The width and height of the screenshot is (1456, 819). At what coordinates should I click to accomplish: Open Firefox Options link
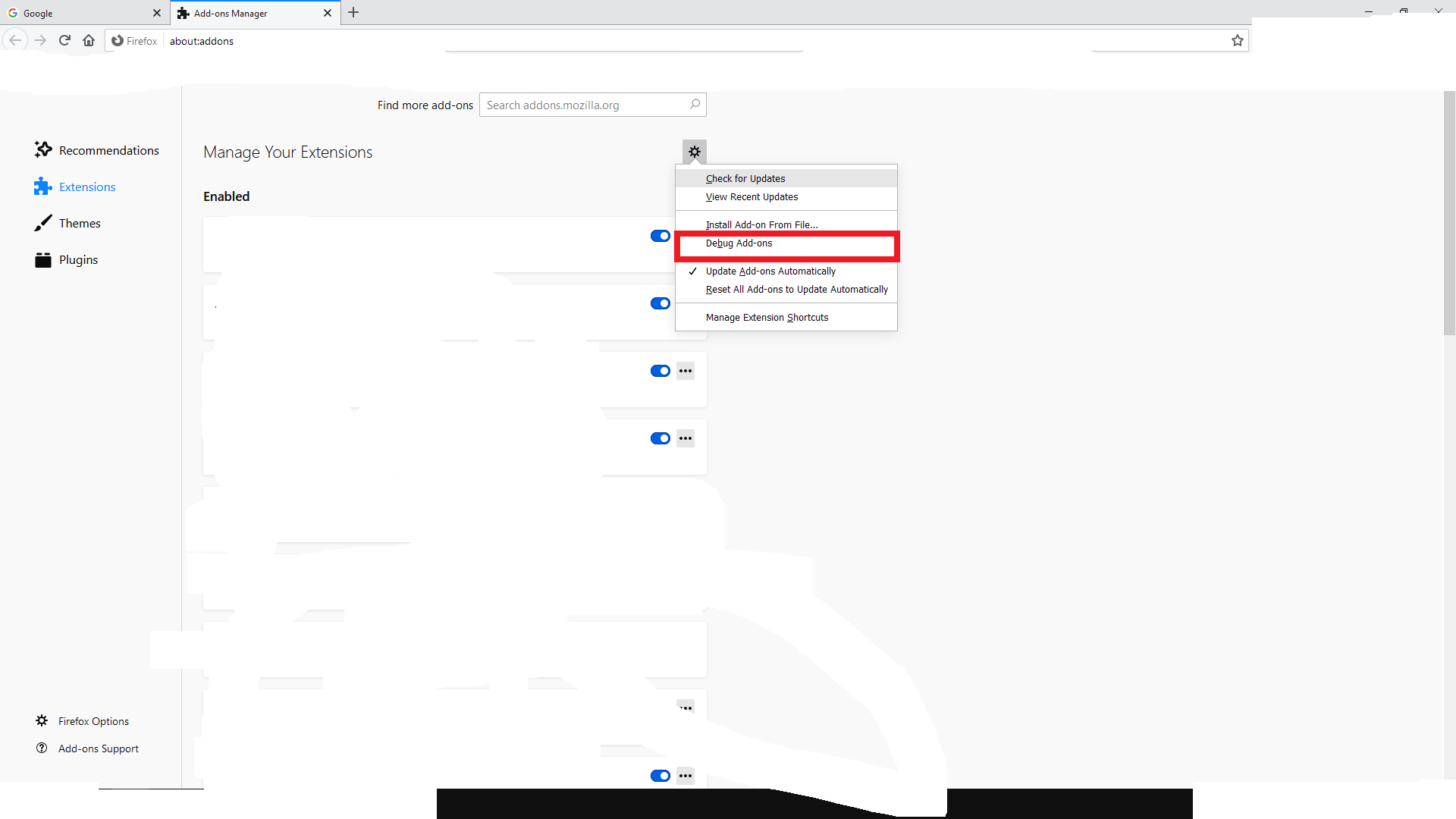[x=93, y=721]
